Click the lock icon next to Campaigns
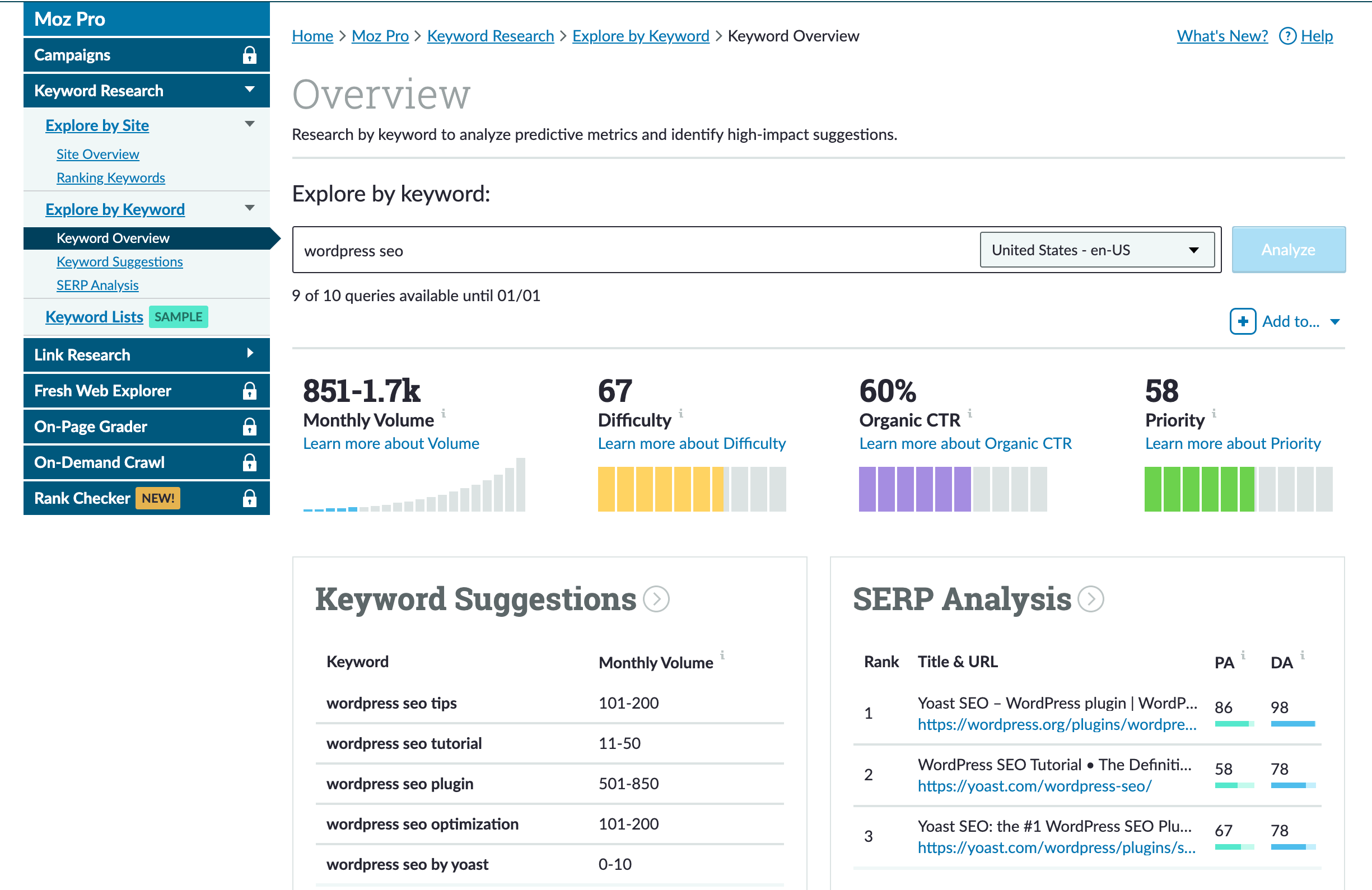 coord(249,55)
